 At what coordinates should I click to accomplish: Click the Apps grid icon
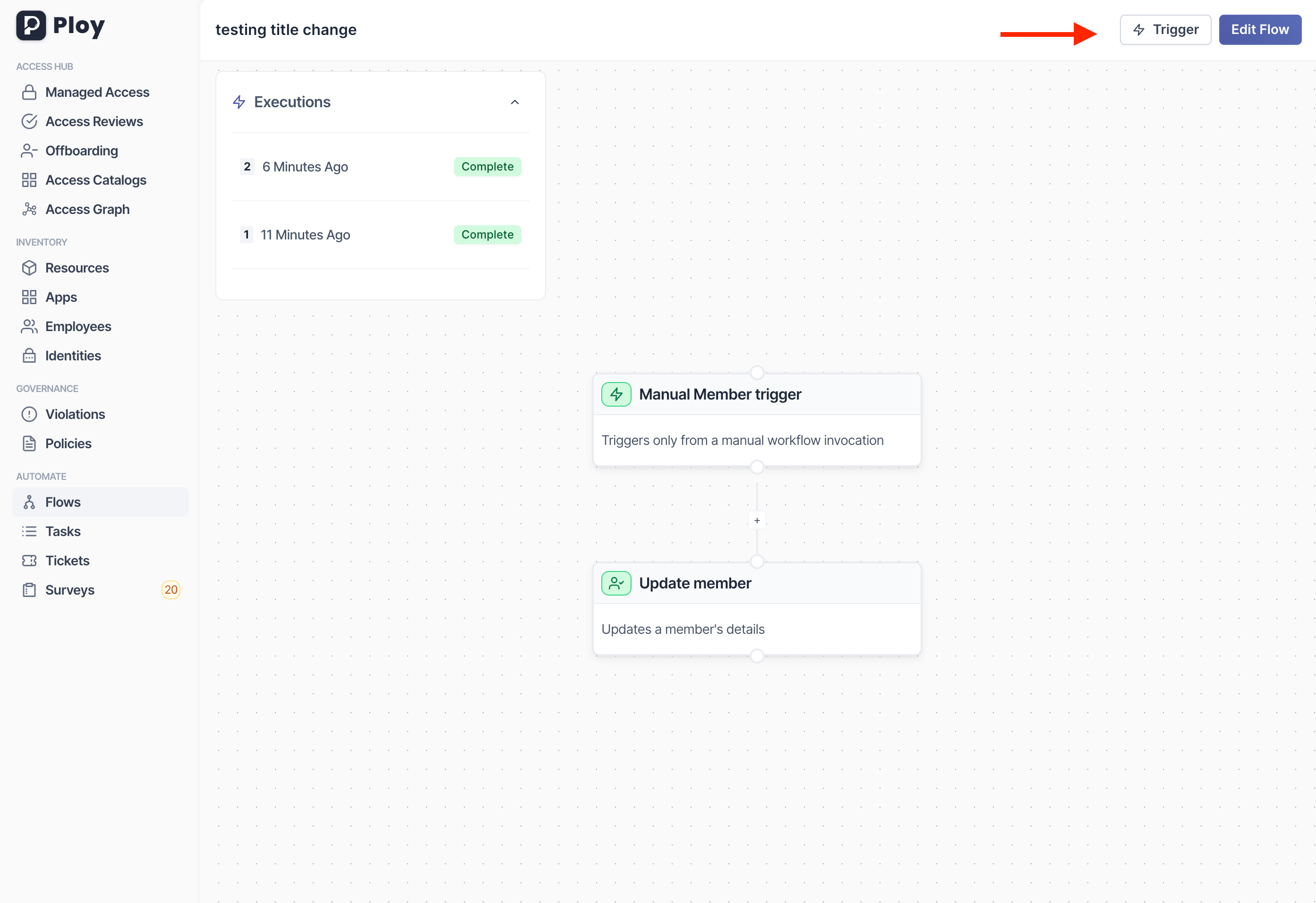click(29, 297)
